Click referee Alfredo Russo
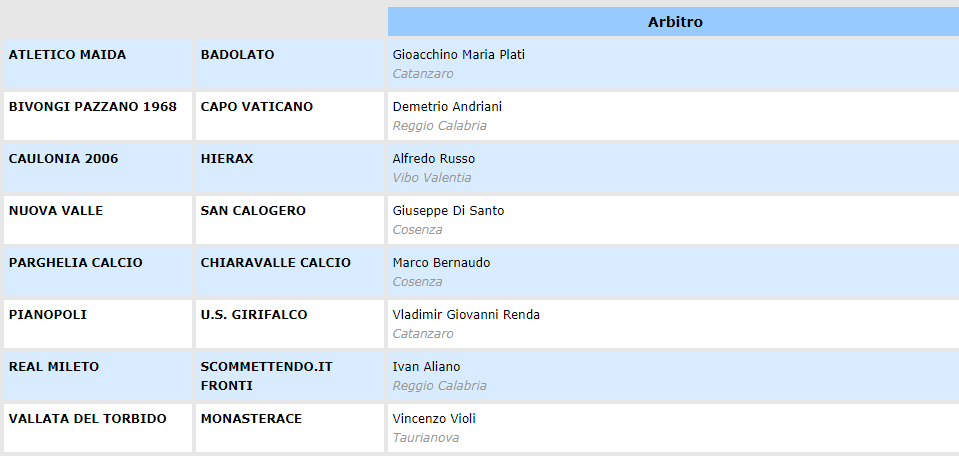The height and width of the screenshot is (456, 959). tap(434, 159)
